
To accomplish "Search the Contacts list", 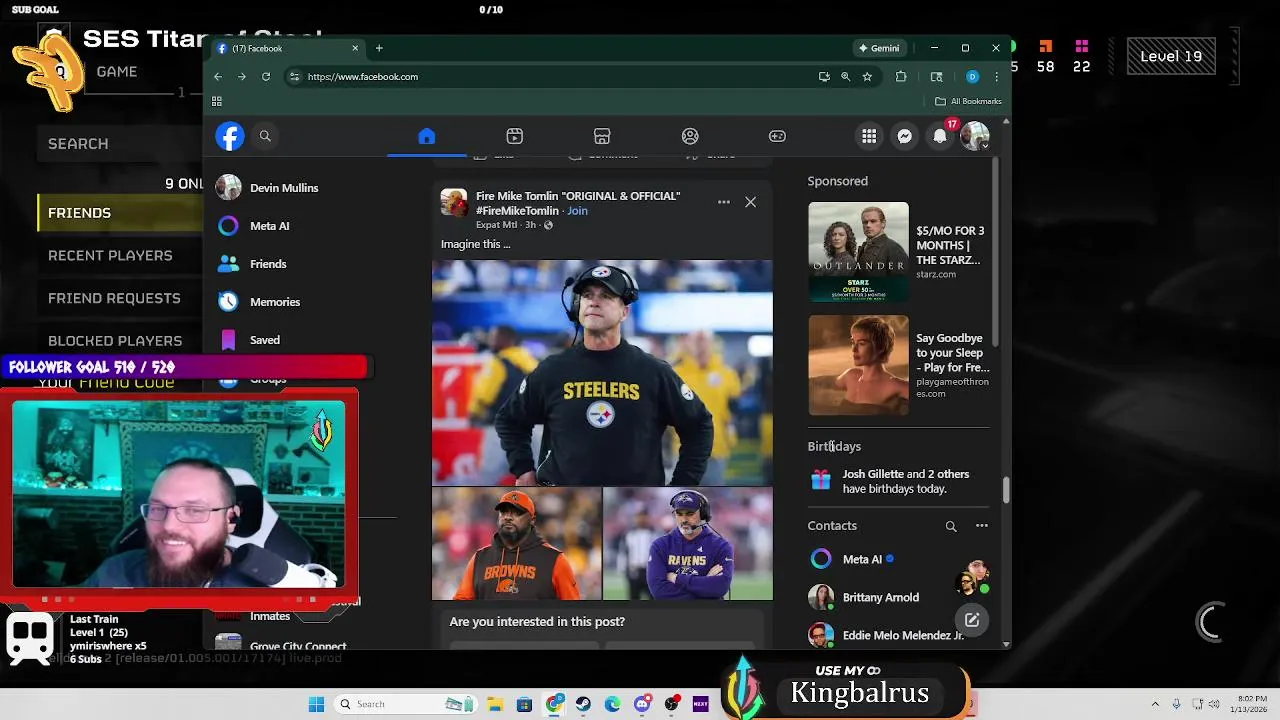I will click(951, 526).
